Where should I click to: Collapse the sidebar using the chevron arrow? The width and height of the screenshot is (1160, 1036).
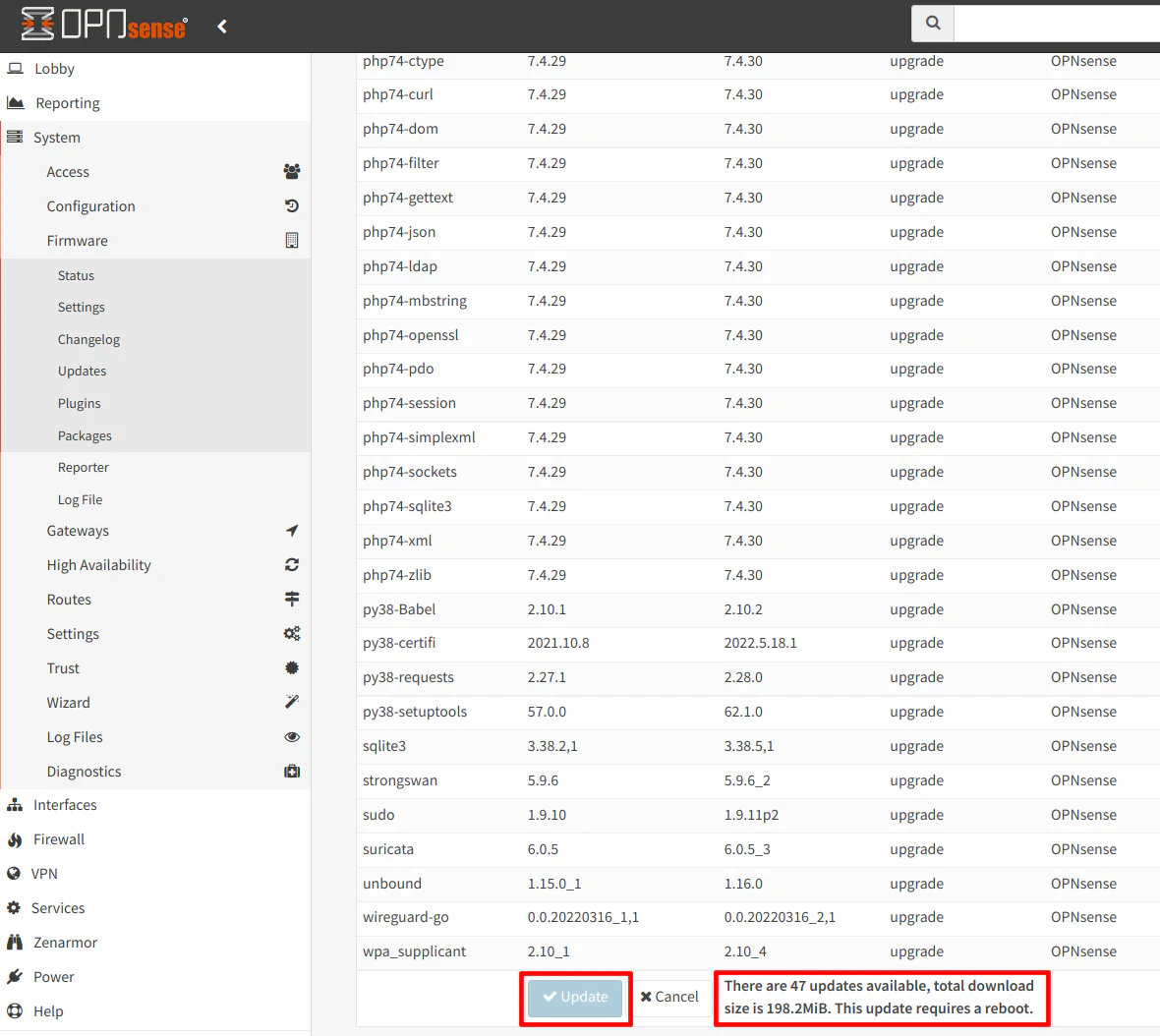[x=222, y=27]
